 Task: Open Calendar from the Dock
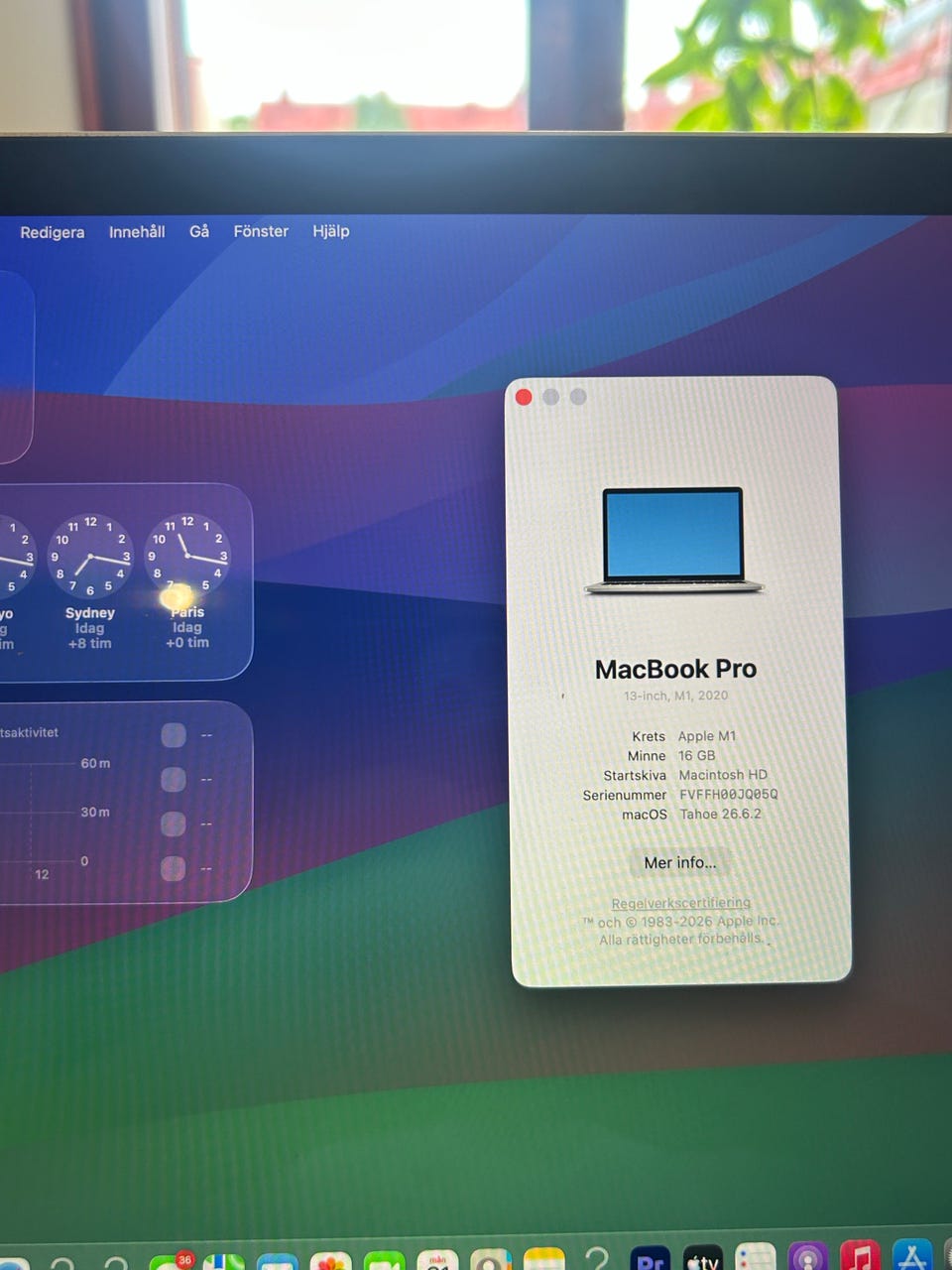tap(438, 1262)
